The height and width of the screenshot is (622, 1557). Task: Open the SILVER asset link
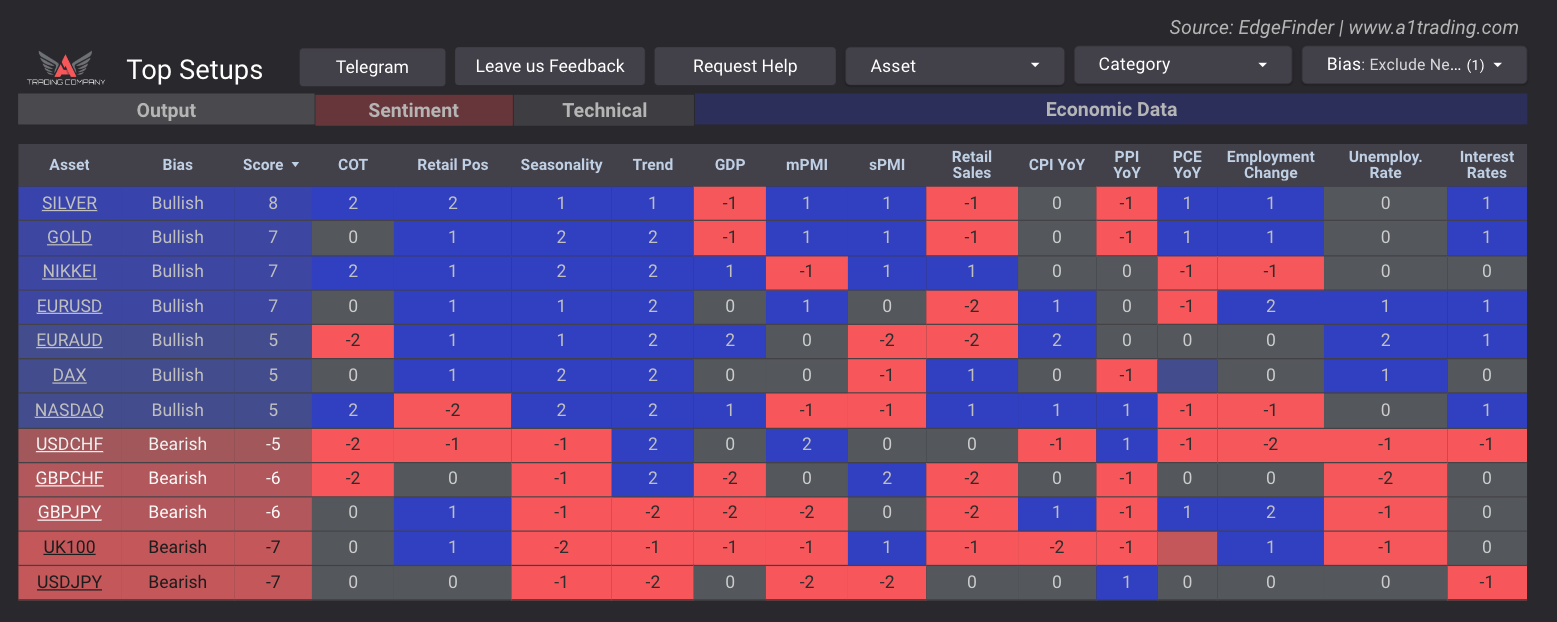69,203
